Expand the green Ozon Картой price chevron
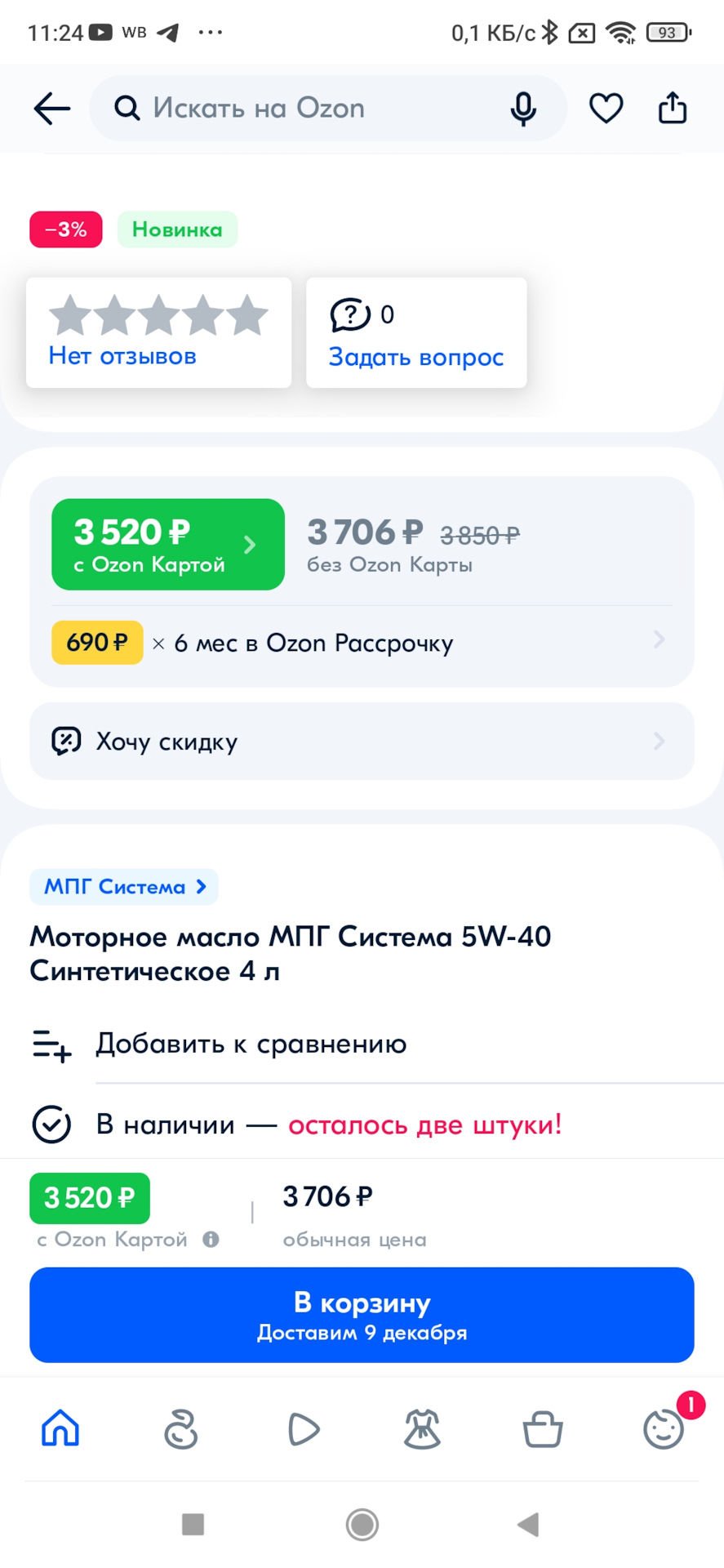This screenshot has width=724, height=1568. pyautogui.click(x=250, y=545)
